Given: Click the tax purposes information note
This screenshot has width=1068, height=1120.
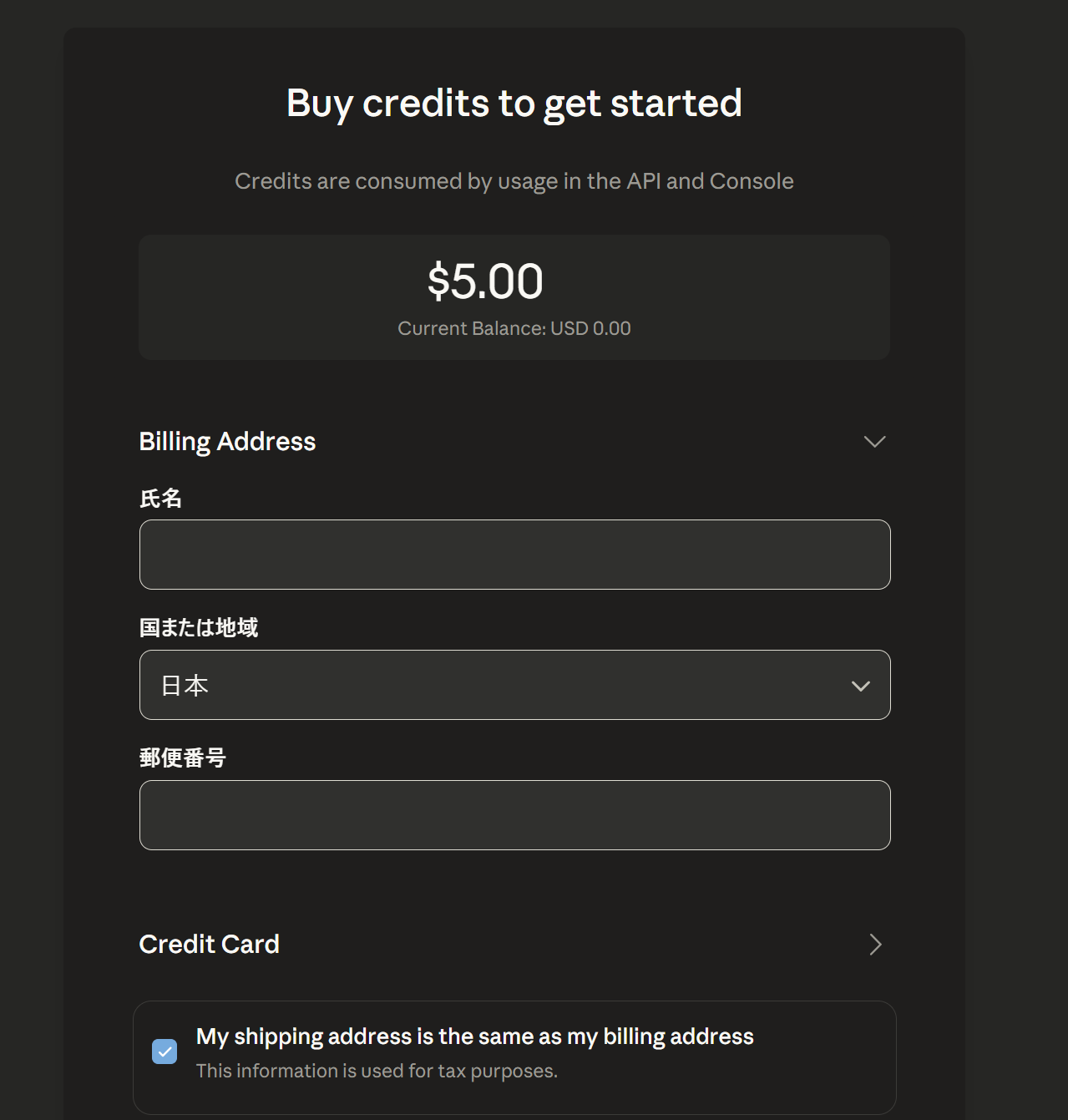Looking at the screenshot, I should [x=377, y=1071].
